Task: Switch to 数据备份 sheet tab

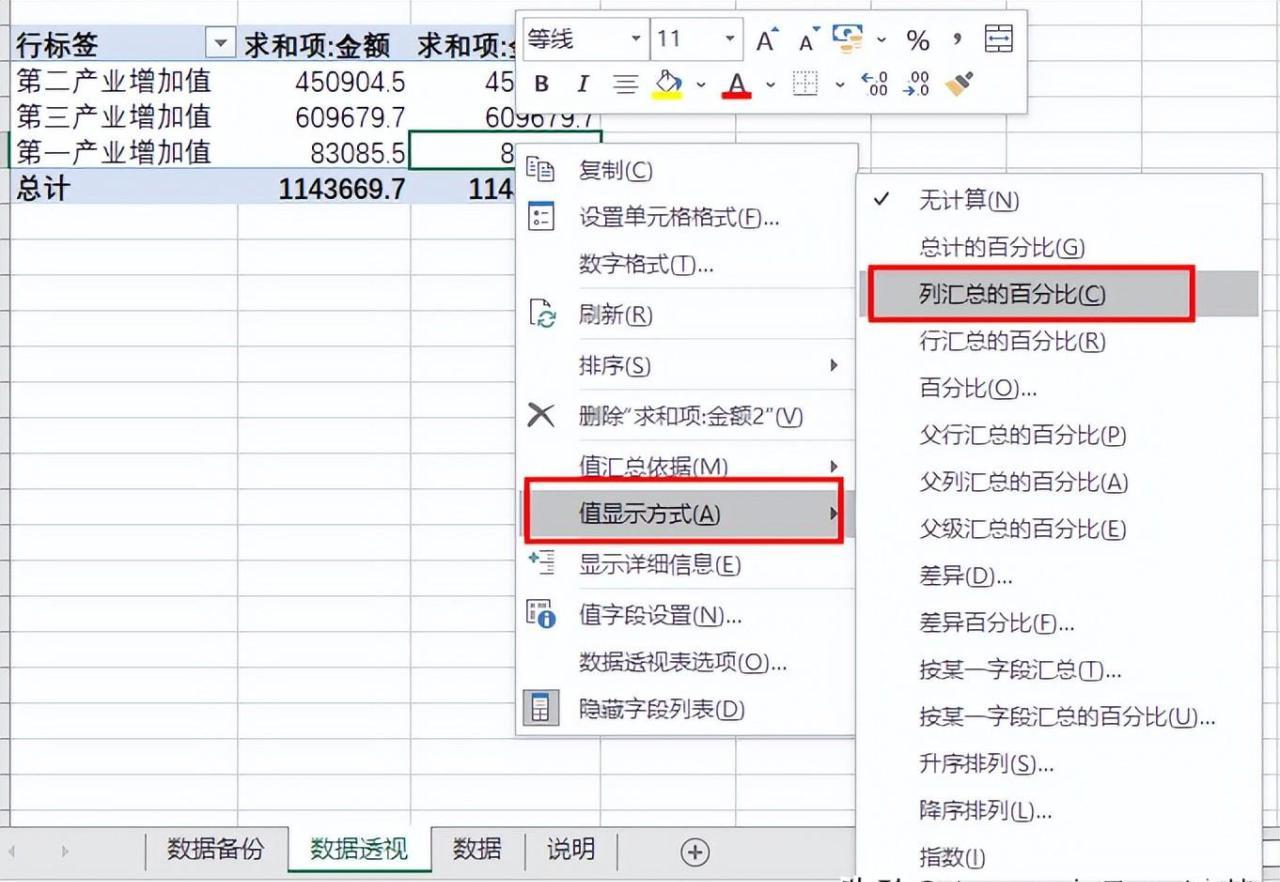Action: tap(216, 849)
